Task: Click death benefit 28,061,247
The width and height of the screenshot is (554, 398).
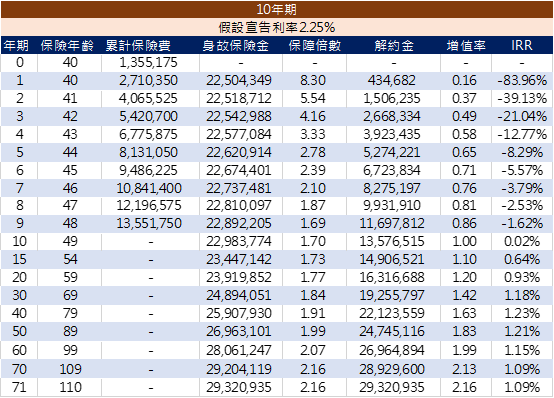Action: (239, 350)
